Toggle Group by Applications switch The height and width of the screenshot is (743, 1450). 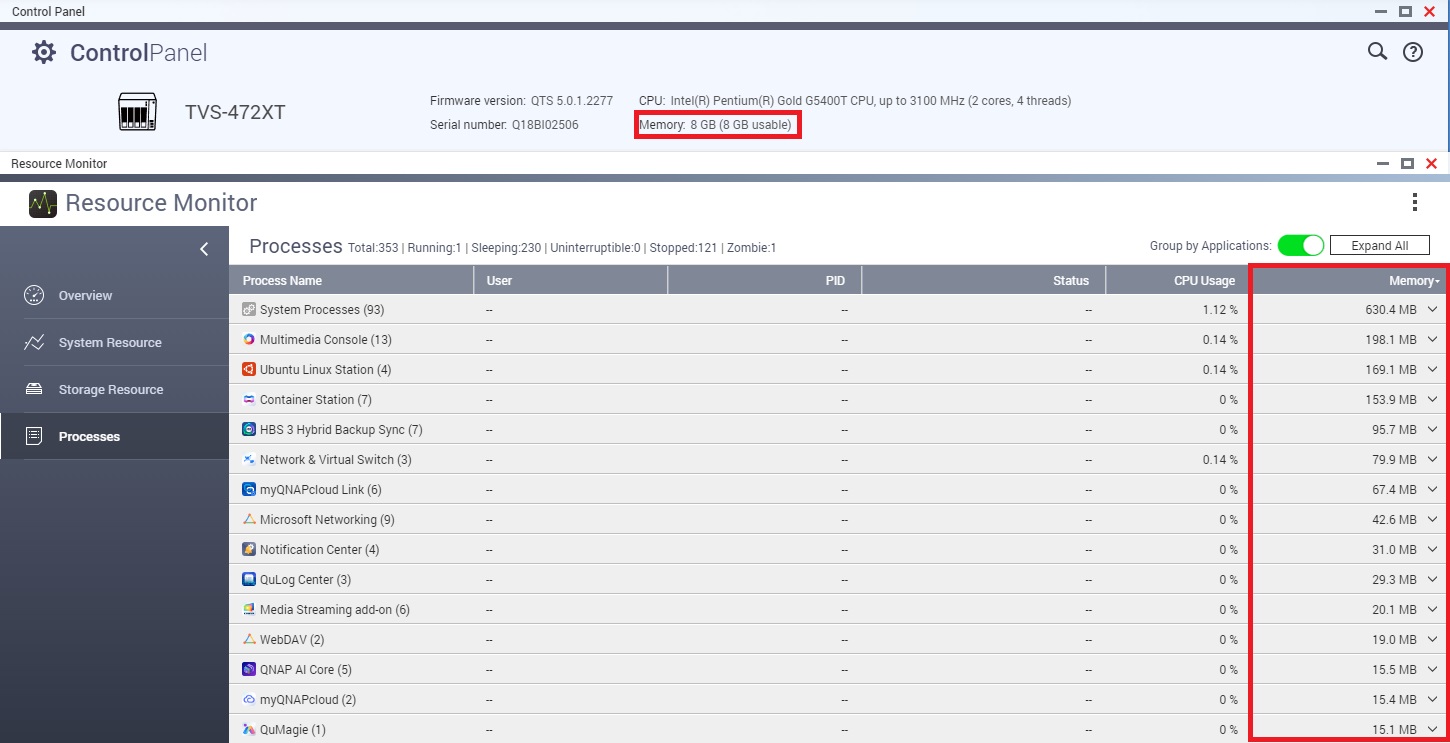(1300, 245)
